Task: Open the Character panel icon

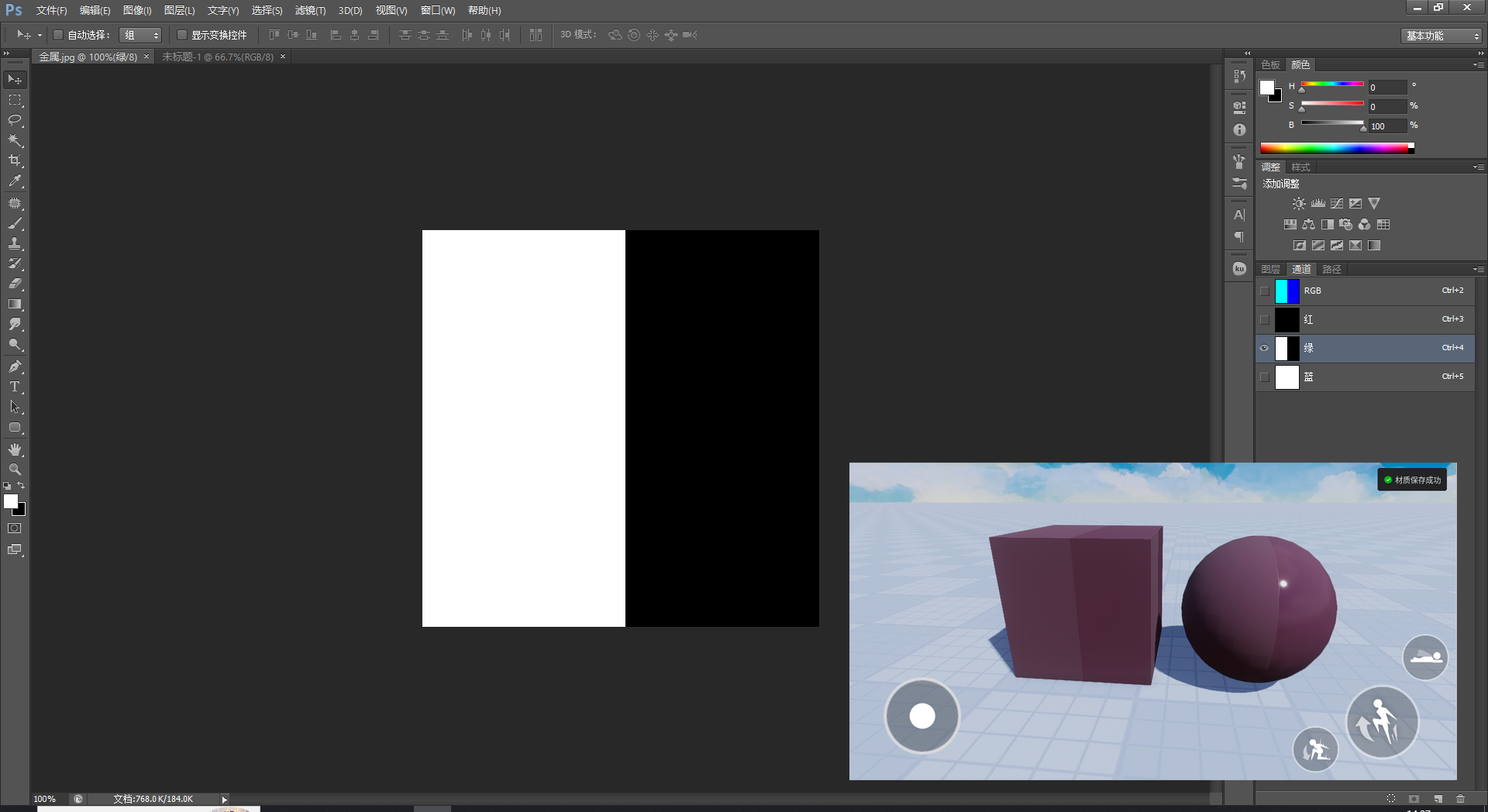Action: click(1239, 215)
